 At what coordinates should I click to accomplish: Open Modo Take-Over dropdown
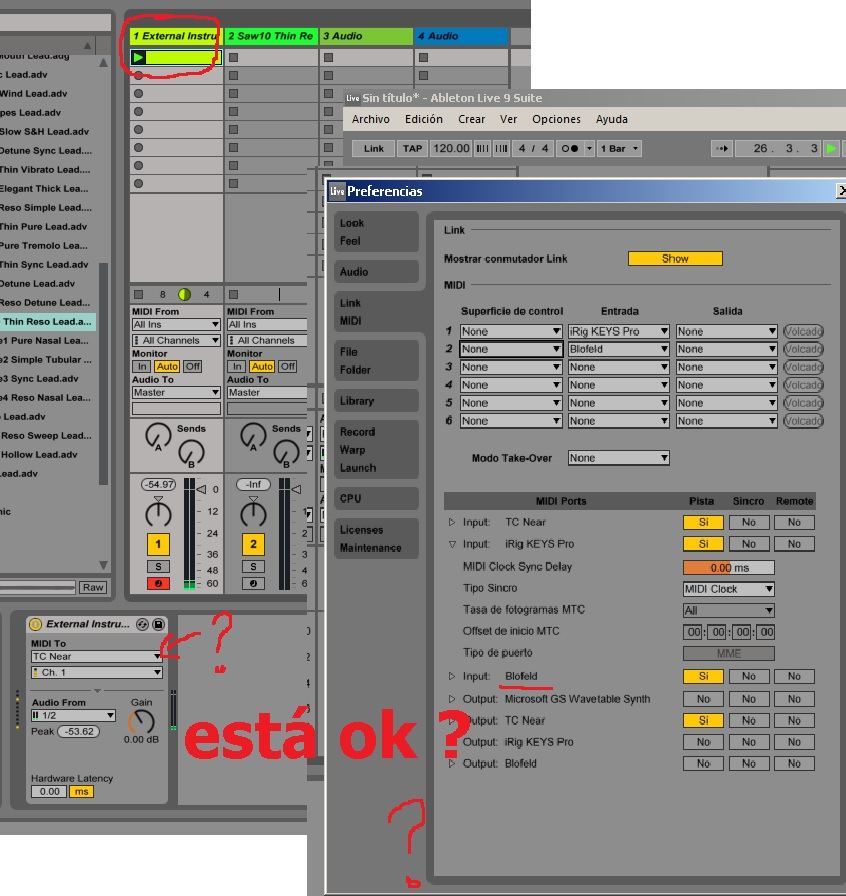(618, 458)
